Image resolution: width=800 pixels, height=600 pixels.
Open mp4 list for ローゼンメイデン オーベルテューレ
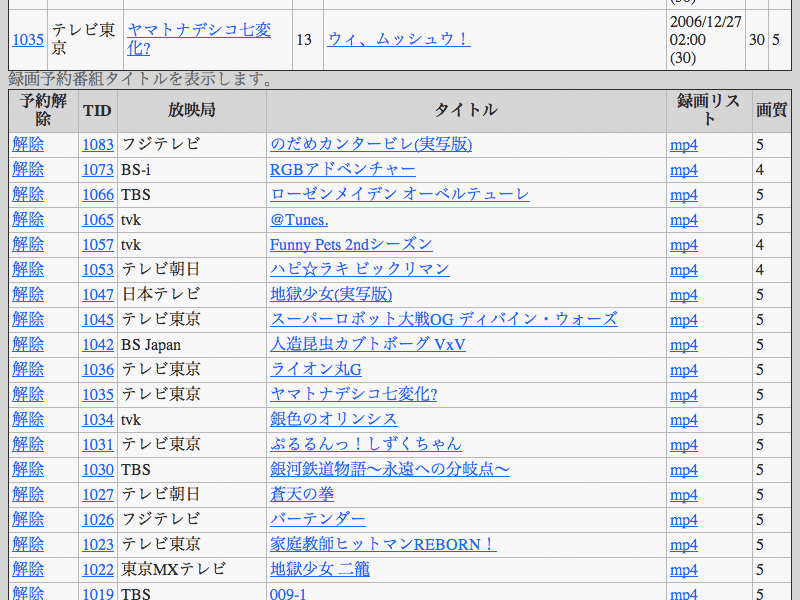click(x=683, y=195)
